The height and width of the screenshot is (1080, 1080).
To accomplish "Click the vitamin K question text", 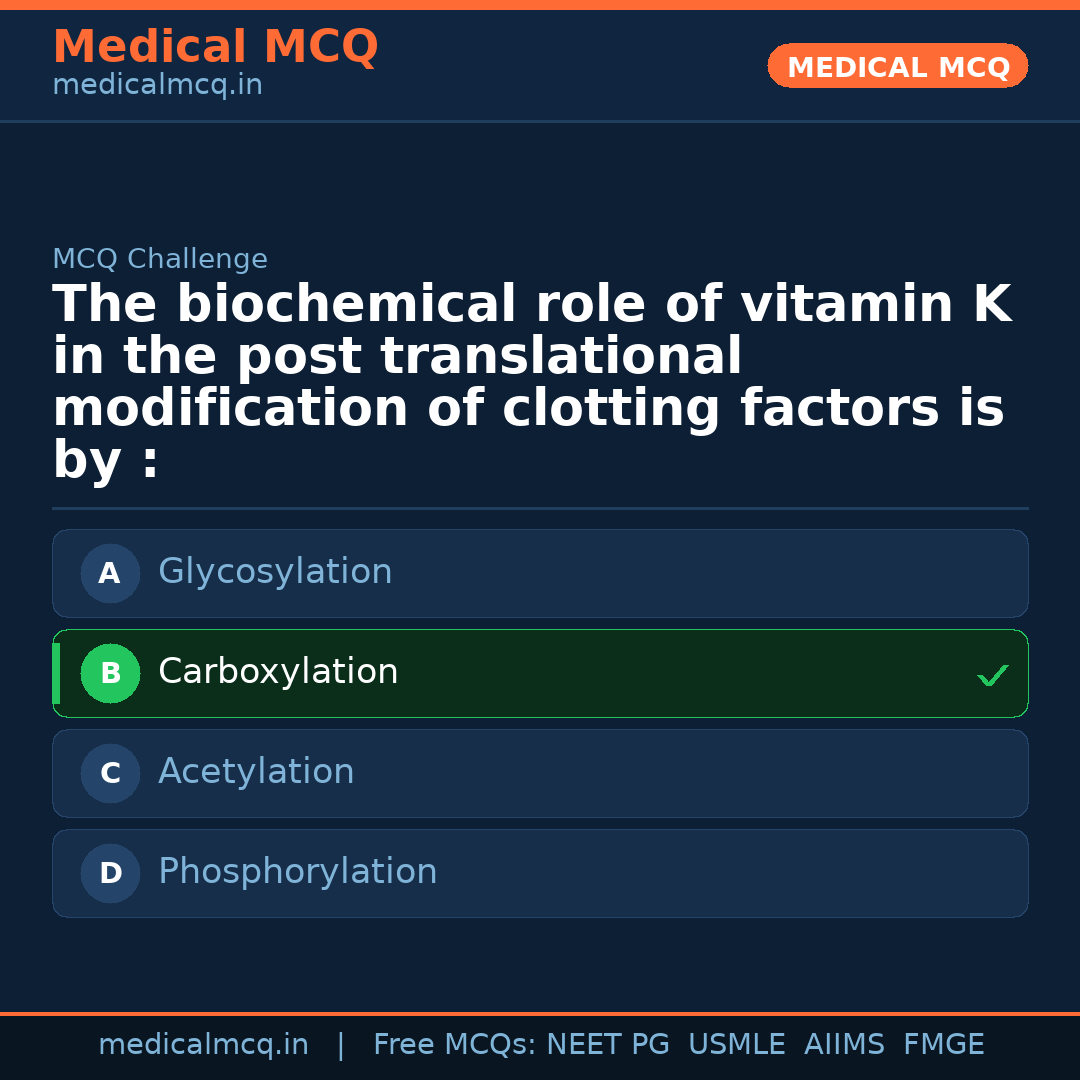I will [x=530, y=382].
